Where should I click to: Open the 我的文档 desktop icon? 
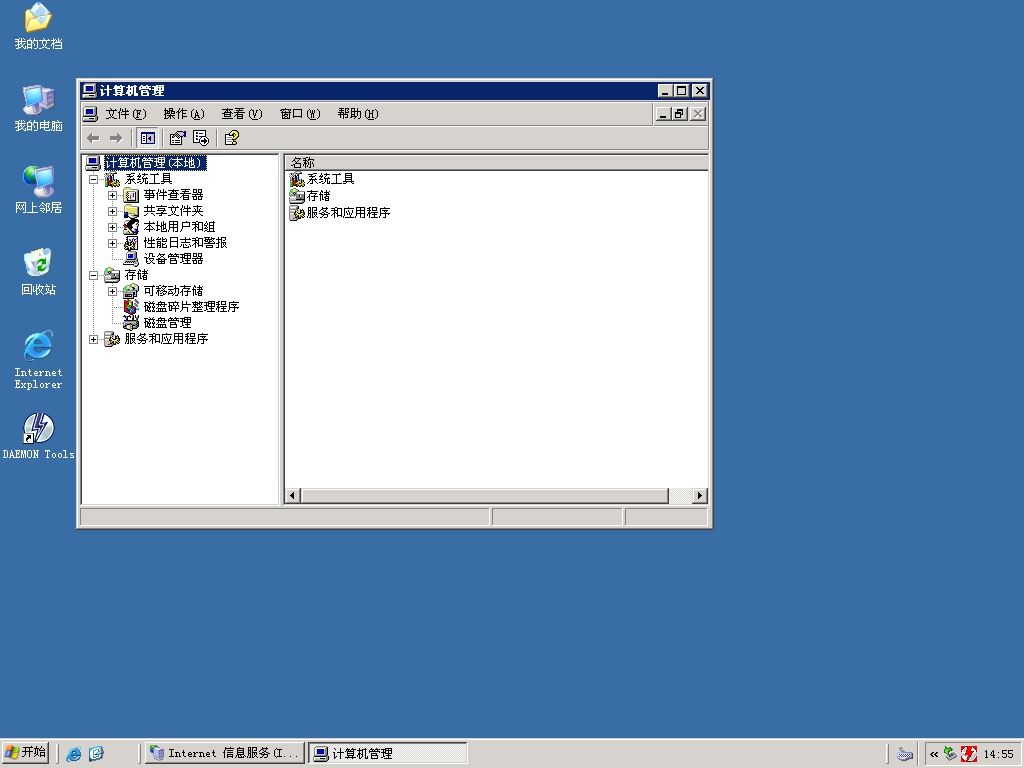(x=39, y=27)
